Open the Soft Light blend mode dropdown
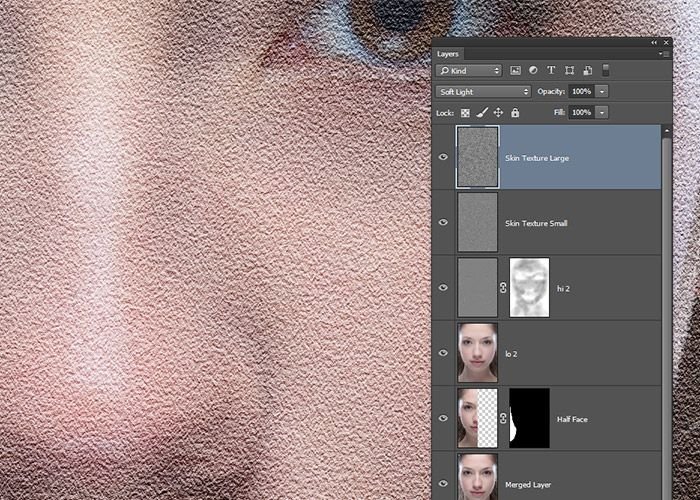 (x=484, y=91)
